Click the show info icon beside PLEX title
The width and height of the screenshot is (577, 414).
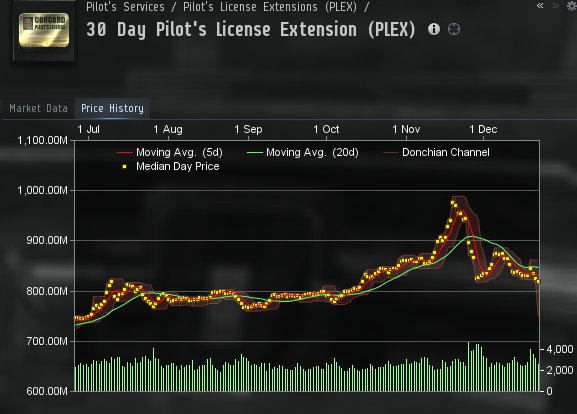pos(434,29)
